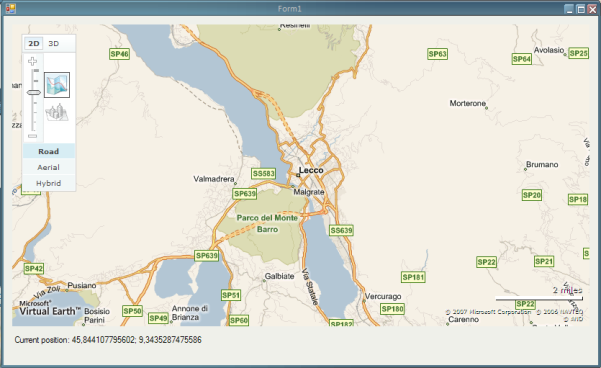Click the Parco del Monte Barro label
The height and width of the screenshot is (368, 601).
(267, 223)
